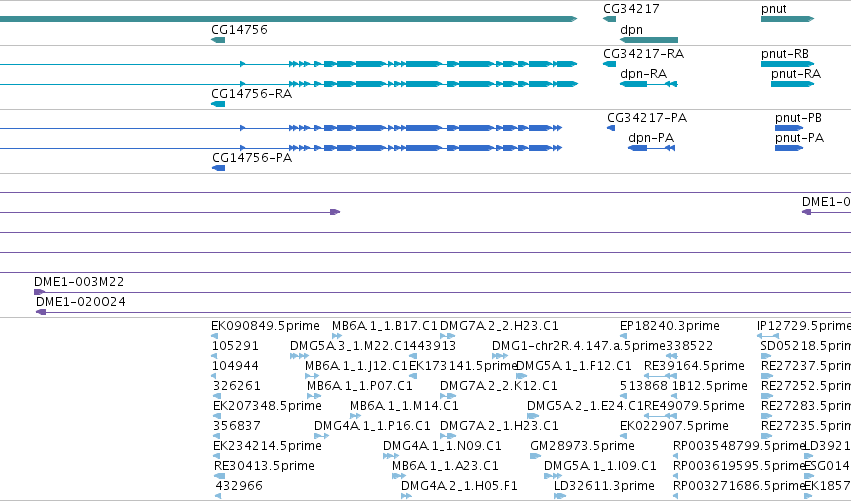Click the teal dpn gene bar
Viewport: 851px width, 501px height.
[x=649, y=40]
